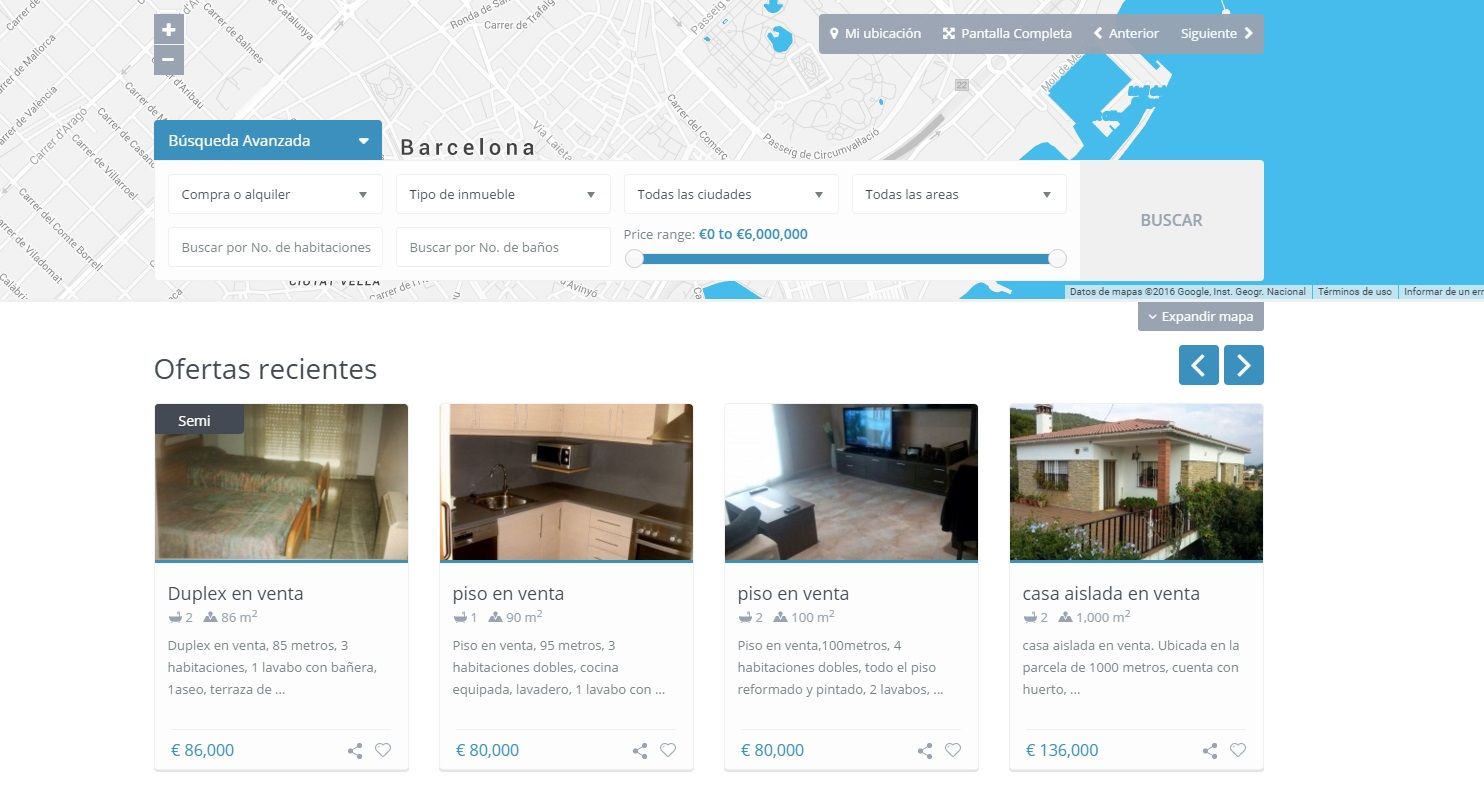Click the Expandir mapa button
Image resolution: width=1484 pixels, height=800 pixels.
(1201, 316)
